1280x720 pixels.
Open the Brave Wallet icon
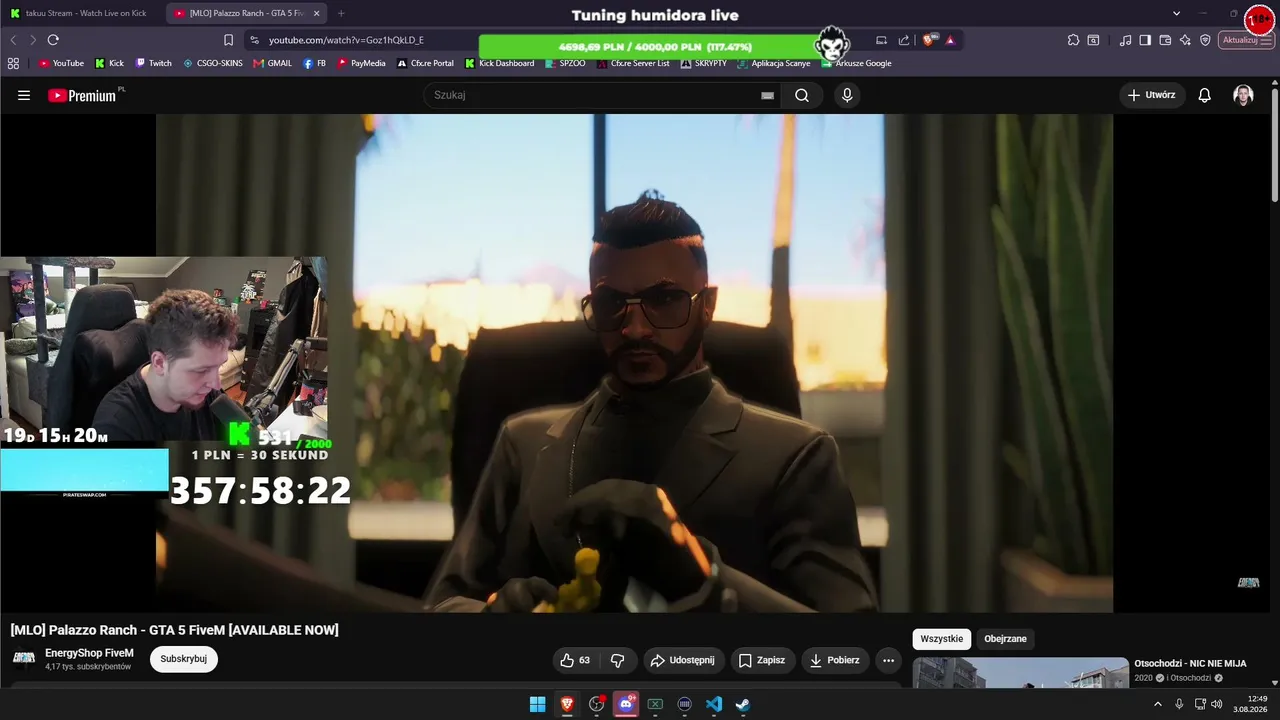1165,40
